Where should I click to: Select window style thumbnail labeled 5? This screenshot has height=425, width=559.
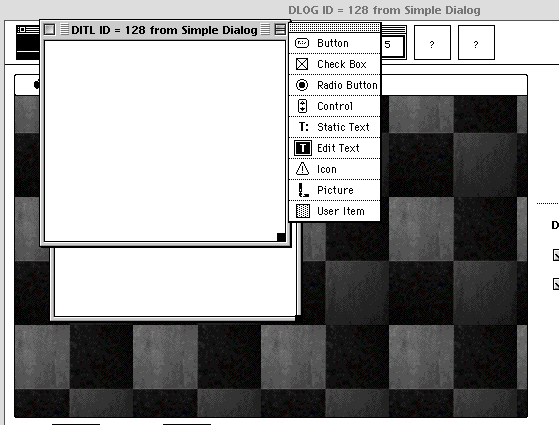(x=394, y=45)
